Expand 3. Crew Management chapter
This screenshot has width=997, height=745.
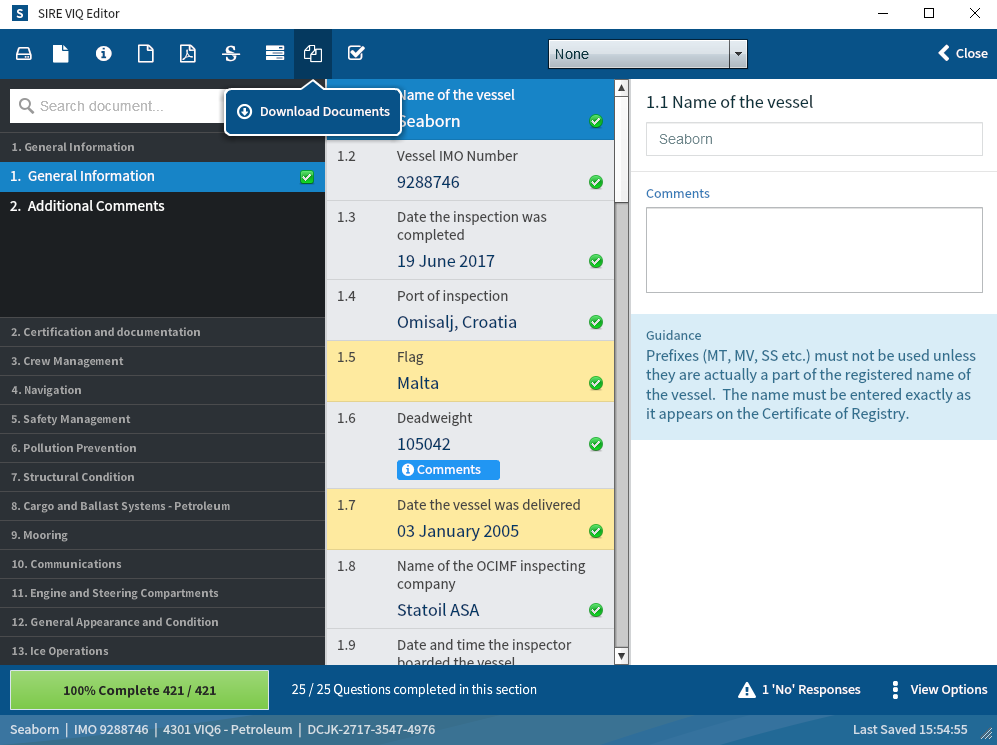coord(162,361)
